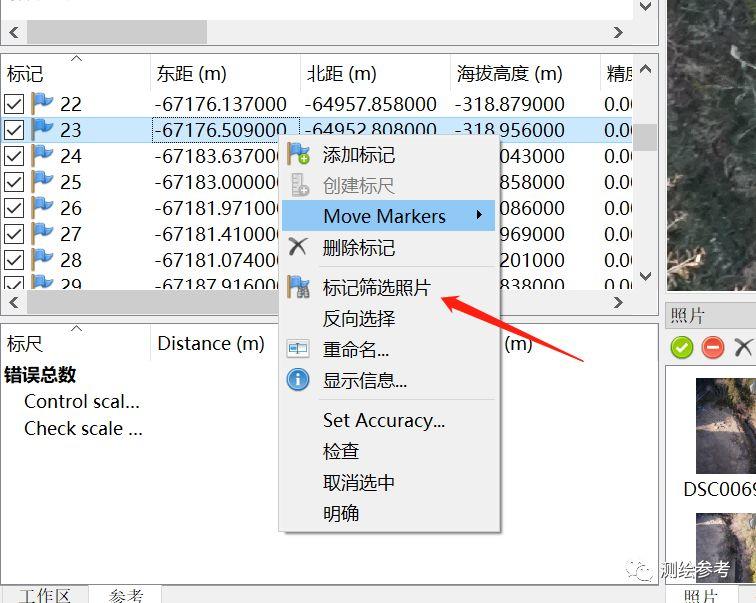Screen dimensions: 756x603
Task: Click easting value -67176.137000 of marker 22
Action: tap(221, 104)
